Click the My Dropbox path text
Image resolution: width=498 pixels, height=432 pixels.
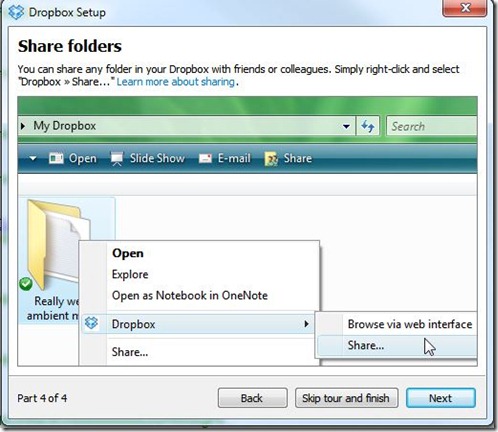[x=65, y=126]
